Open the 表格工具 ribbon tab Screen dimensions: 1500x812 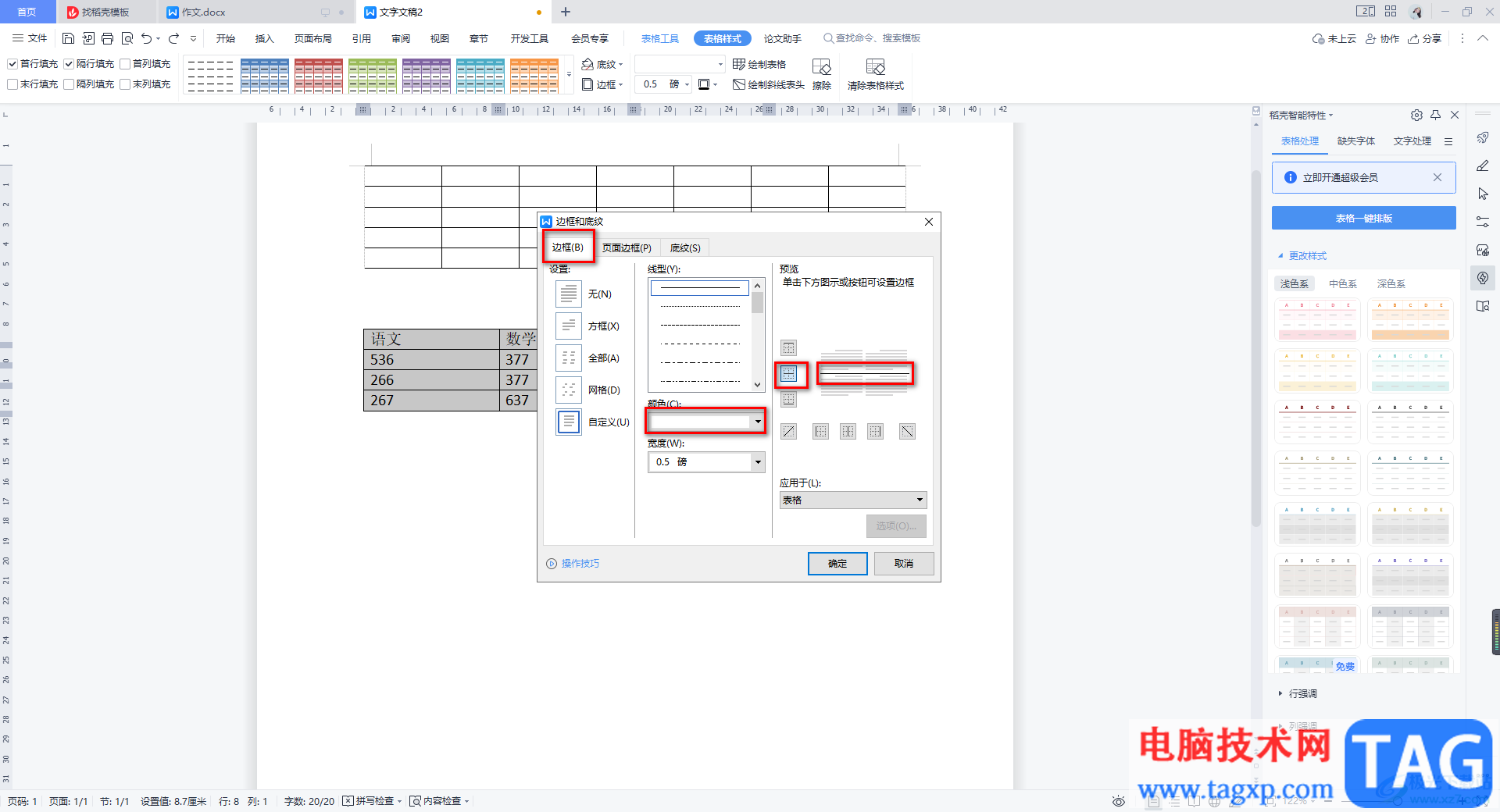tap(660, 38)
